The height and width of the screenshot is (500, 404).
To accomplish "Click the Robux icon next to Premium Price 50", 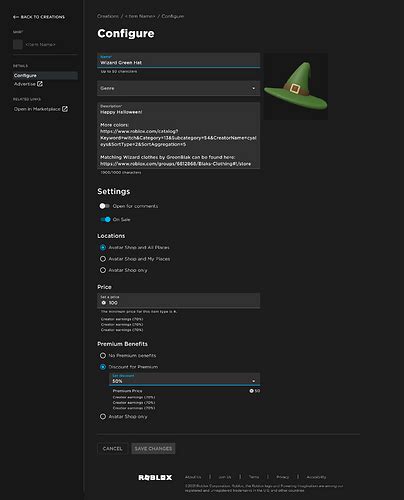I will [x=251, y=391].
